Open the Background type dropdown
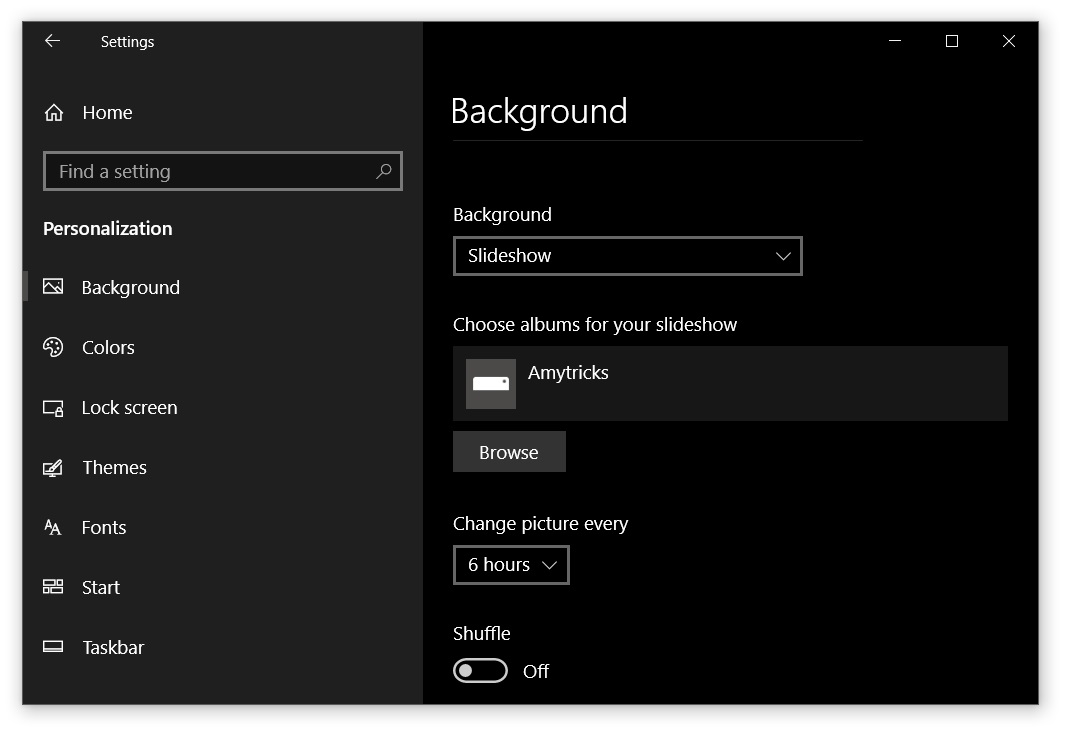The width and height of the screenshot is (1066, 729). click(628, 256)
